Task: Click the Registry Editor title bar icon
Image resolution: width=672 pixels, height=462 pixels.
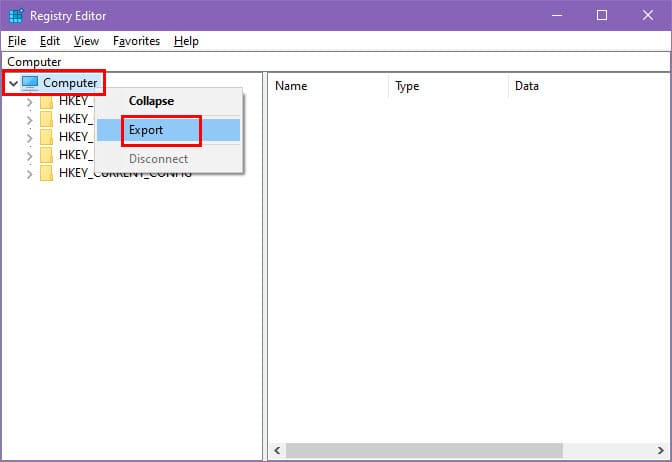Action: 16,16
